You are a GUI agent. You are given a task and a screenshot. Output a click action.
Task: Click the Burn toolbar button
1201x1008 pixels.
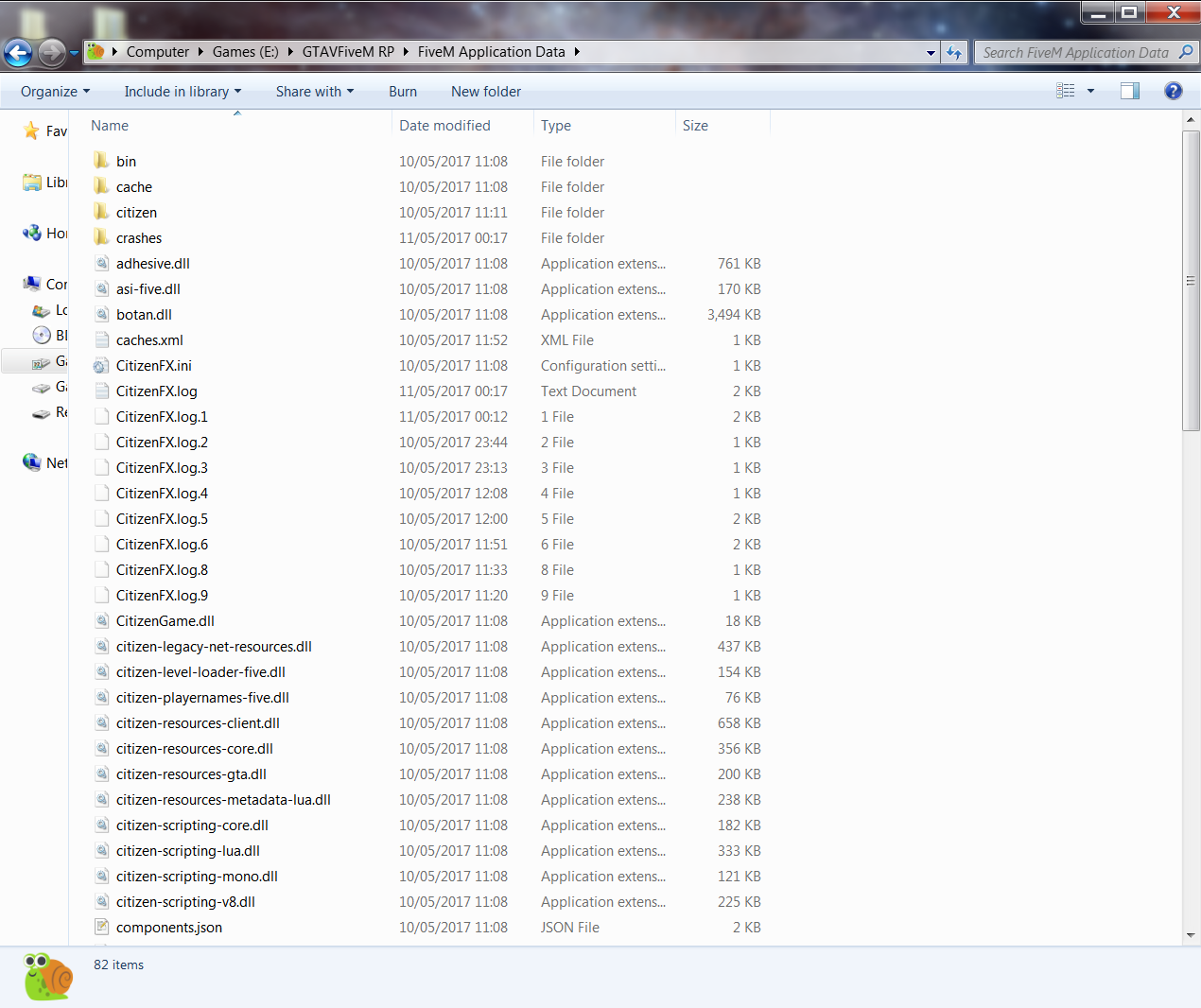pos(403,92)
